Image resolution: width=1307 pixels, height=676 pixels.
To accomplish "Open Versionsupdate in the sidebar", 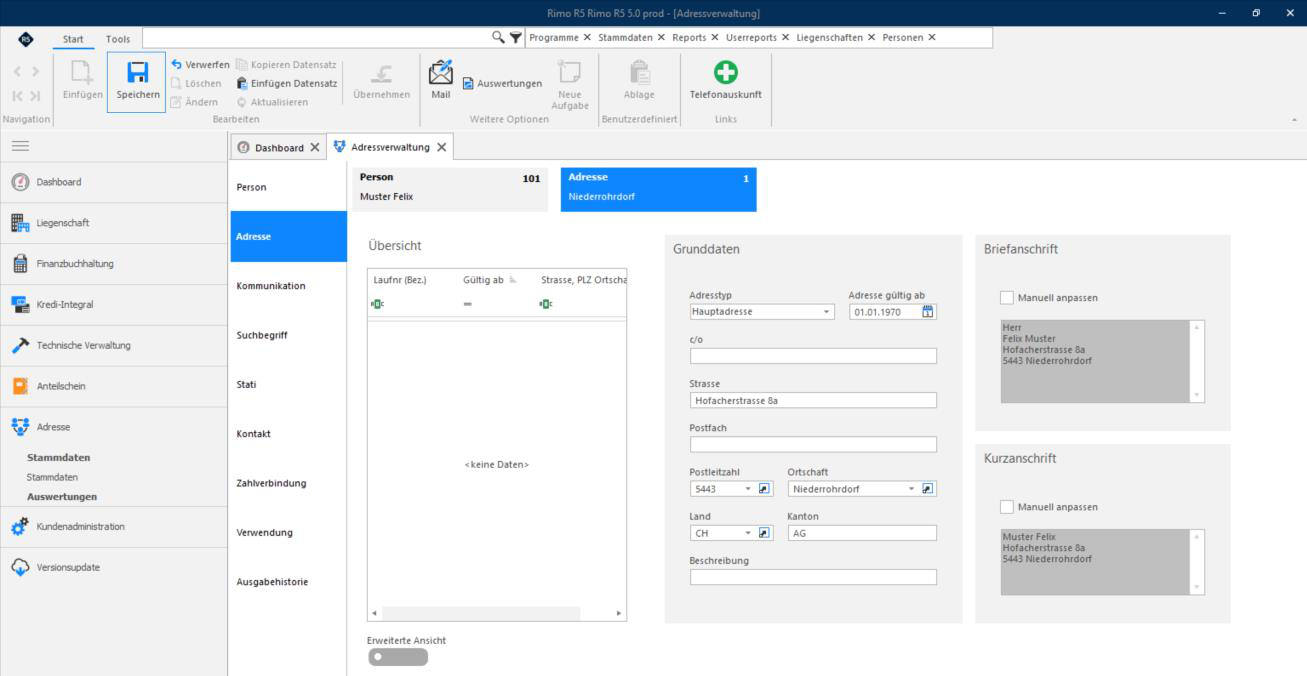I will pyautogui.click(x=114, y=567).
